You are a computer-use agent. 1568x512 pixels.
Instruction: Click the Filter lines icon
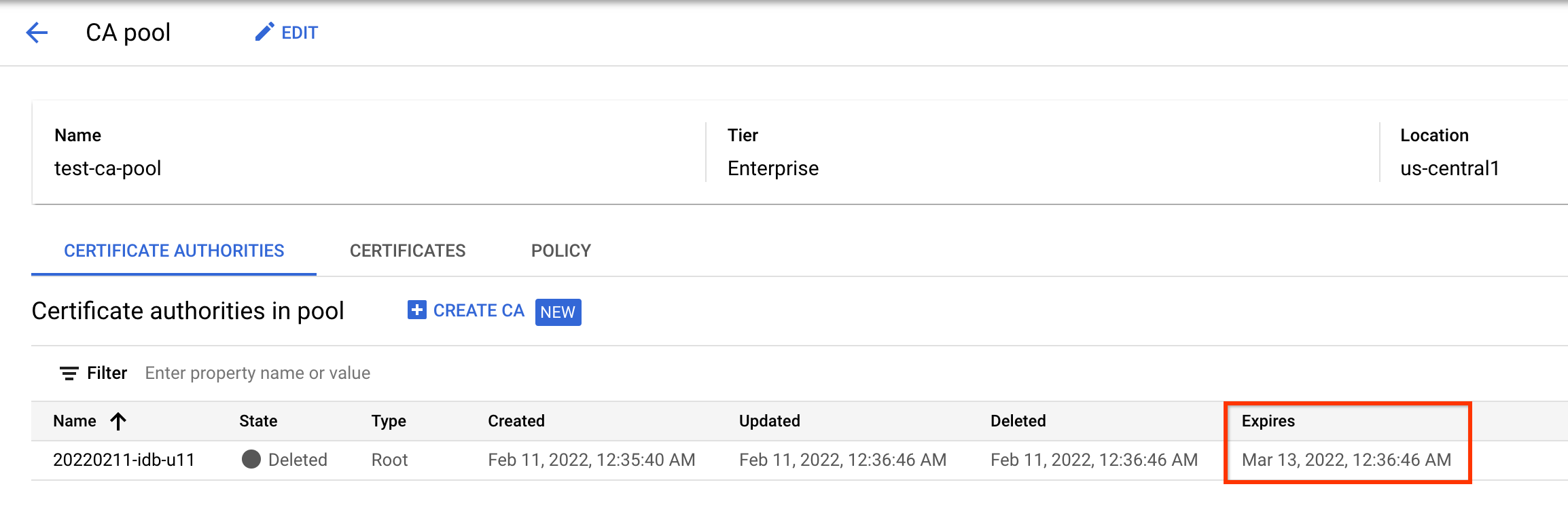pyautogui.click(x=69, y=373)
